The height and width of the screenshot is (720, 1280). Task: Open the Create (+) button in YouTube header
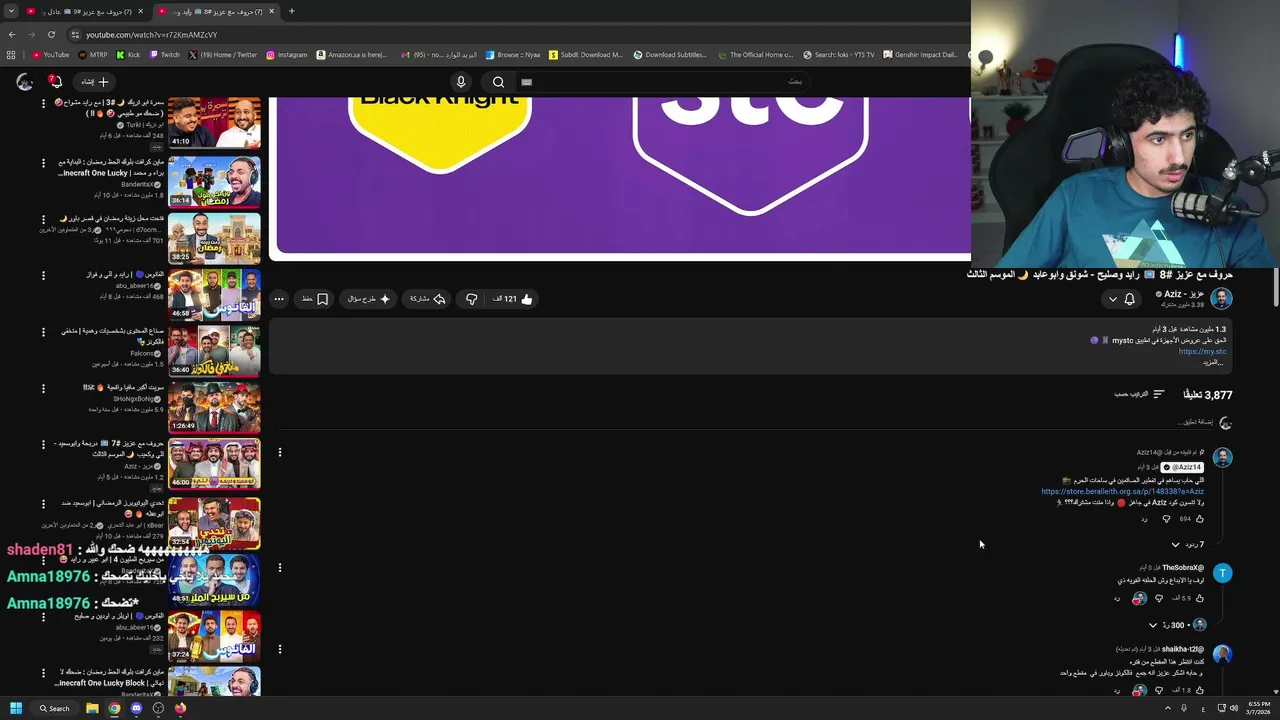point(95,82)
